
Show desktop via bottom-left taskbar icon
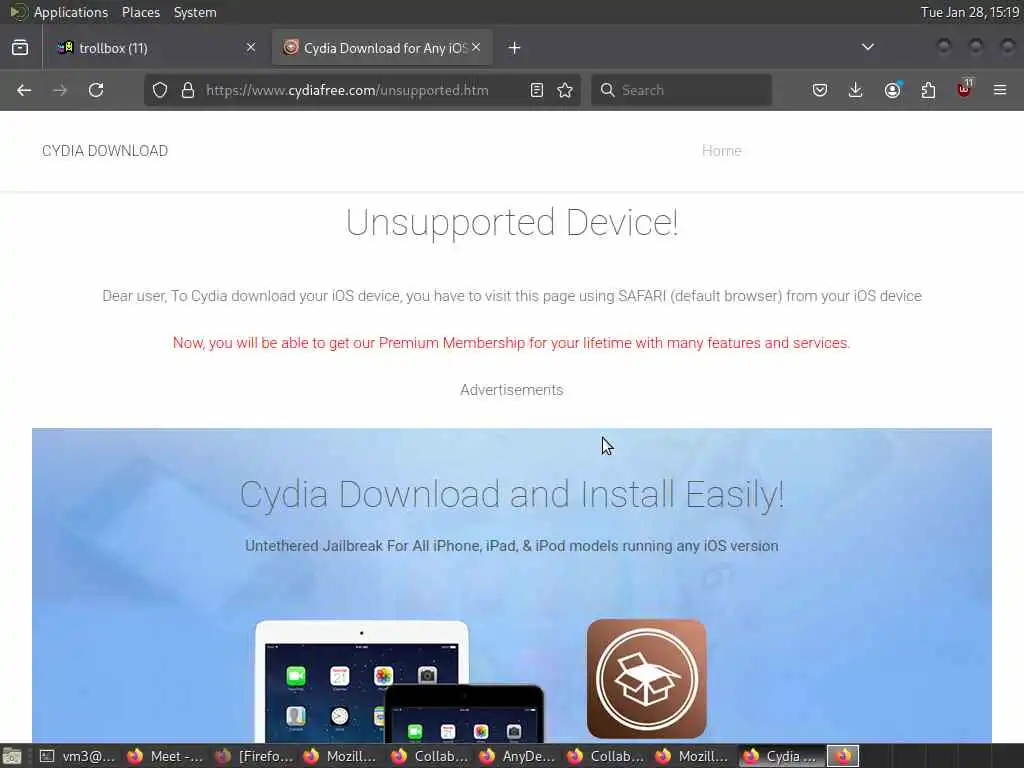12,756
